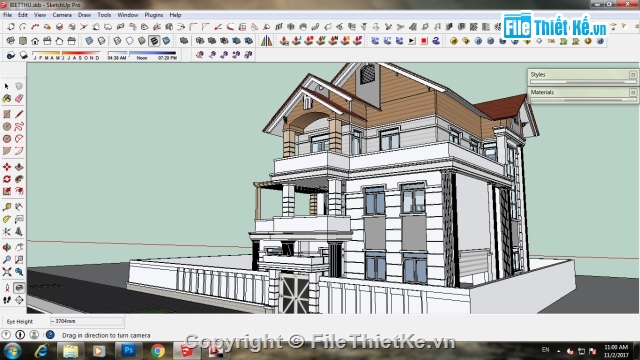The width and height of the screenshot is (640, 360).
Task: Choose the Zoom magnifier tool
Action: pos(7,260)
